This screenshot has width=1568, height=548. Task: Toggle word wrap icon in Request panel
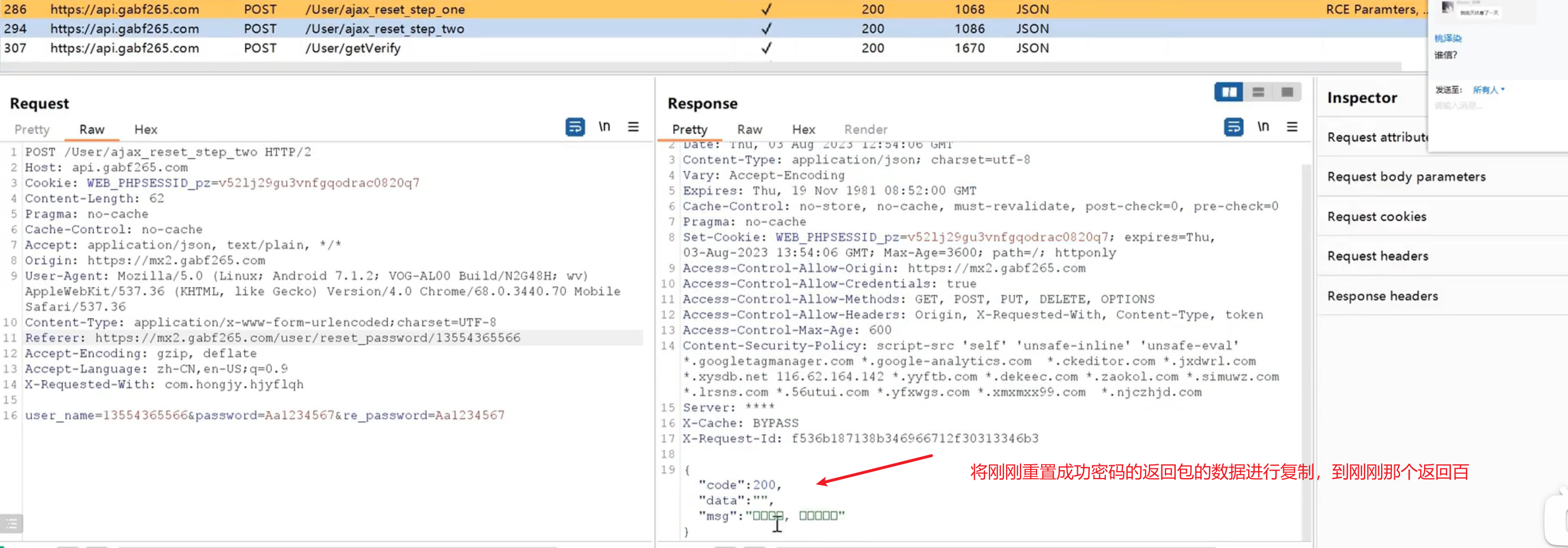click(574, 127)
